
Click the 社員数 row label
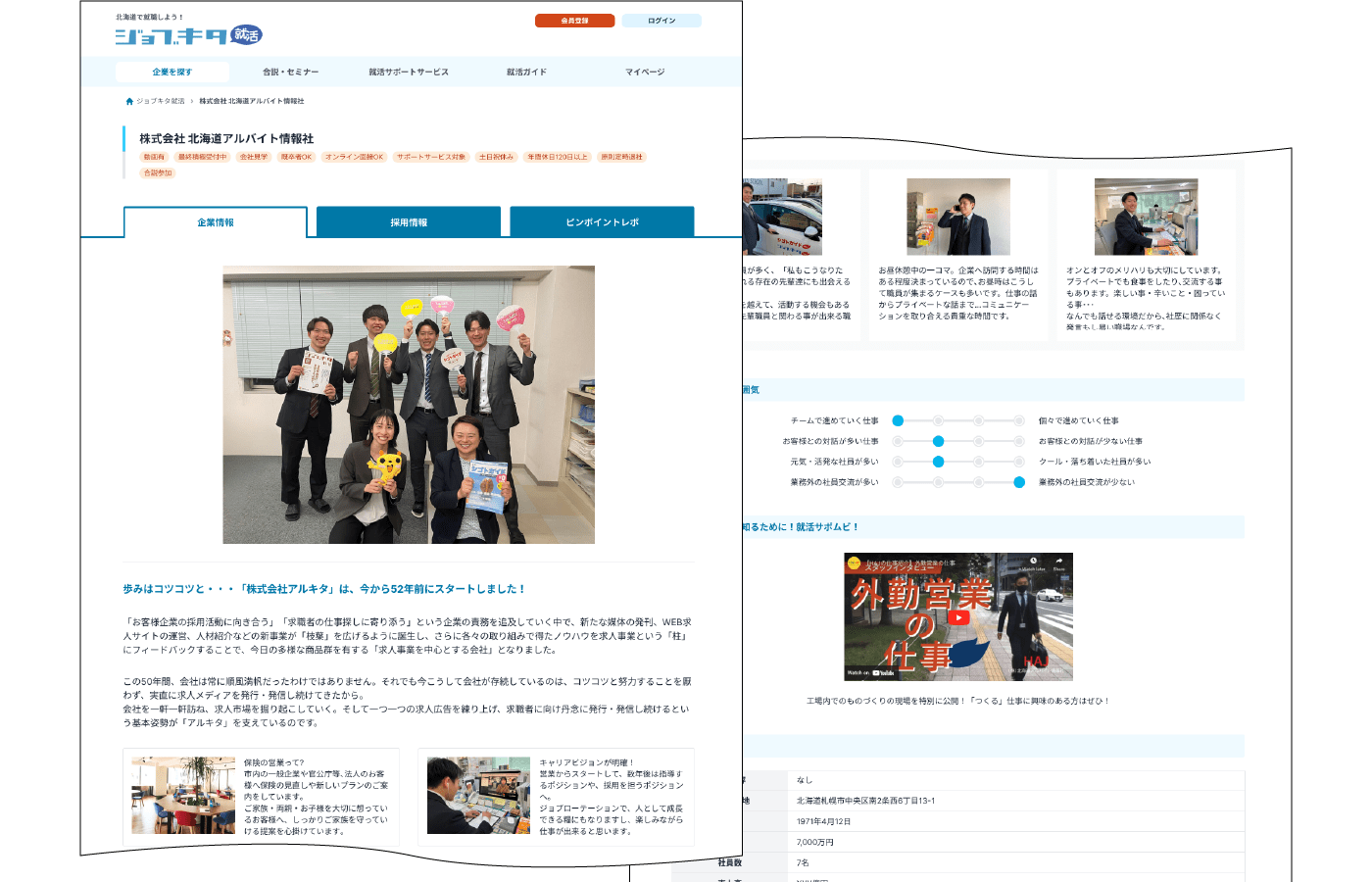point(730,862)
